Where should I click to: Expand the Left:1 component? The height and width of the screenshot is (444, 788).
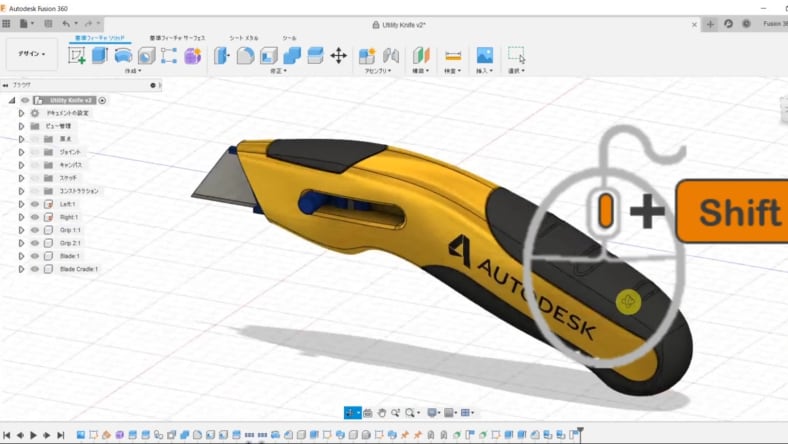(21, 204)
